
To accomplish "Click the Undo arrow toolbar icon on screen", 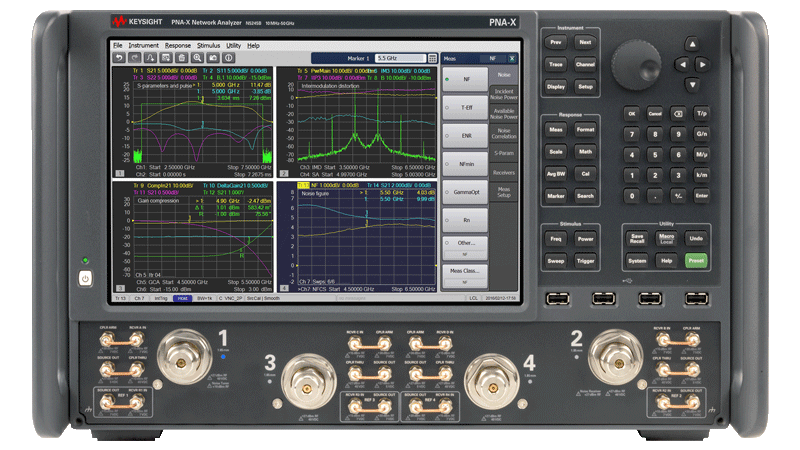I will [x=119, y=58].
